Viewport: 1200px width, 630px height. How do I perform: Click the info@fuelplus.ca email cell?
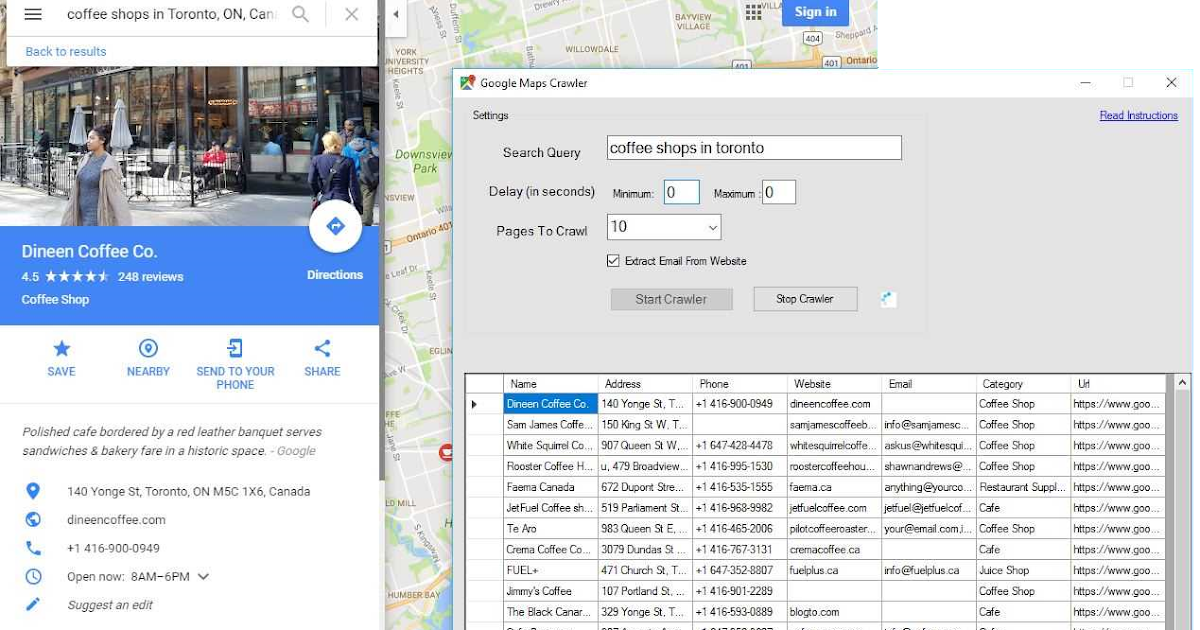[x=928, y=570]
